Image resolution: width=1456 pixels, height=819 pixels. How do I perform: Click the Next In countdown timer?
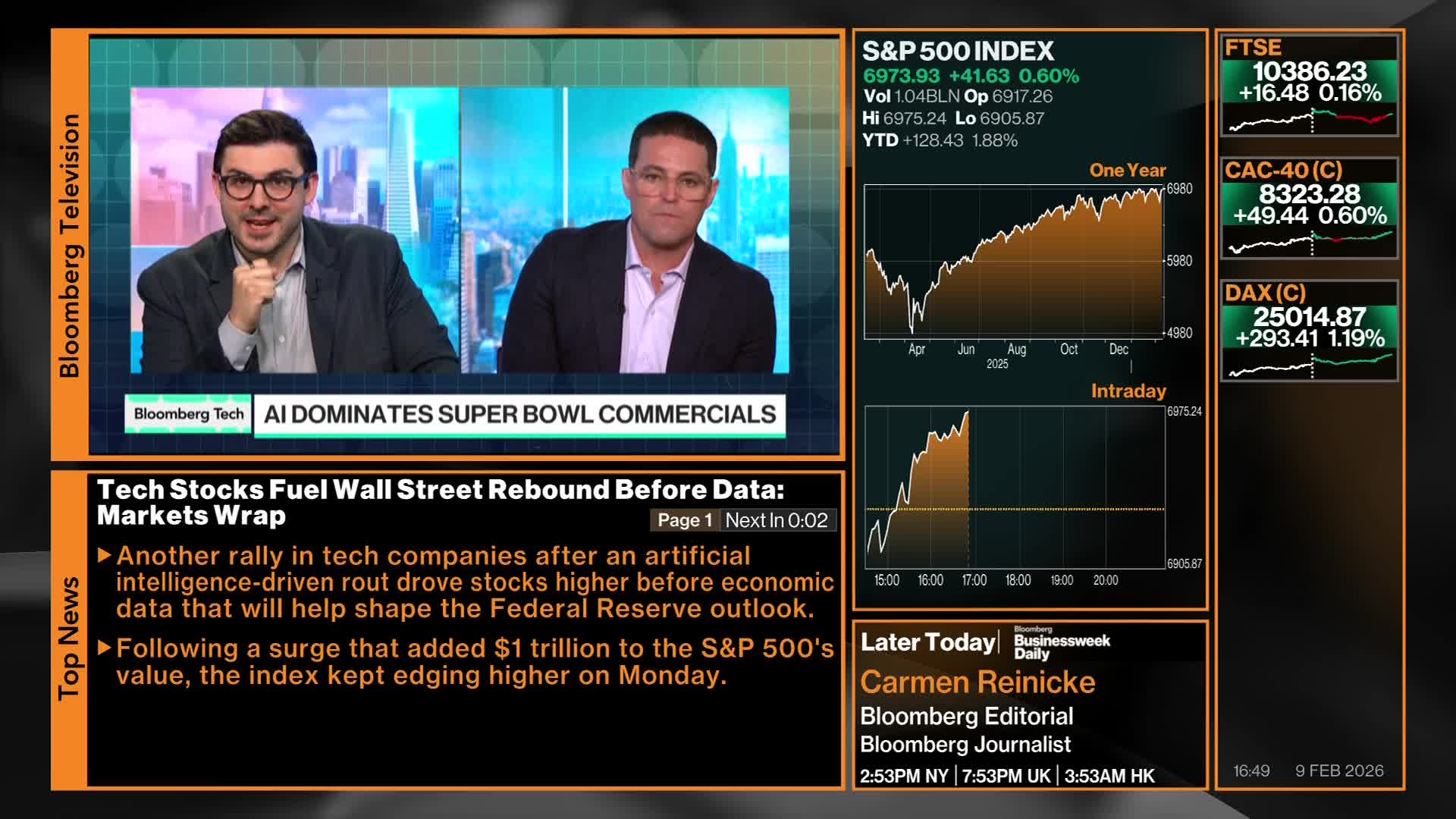777,520
